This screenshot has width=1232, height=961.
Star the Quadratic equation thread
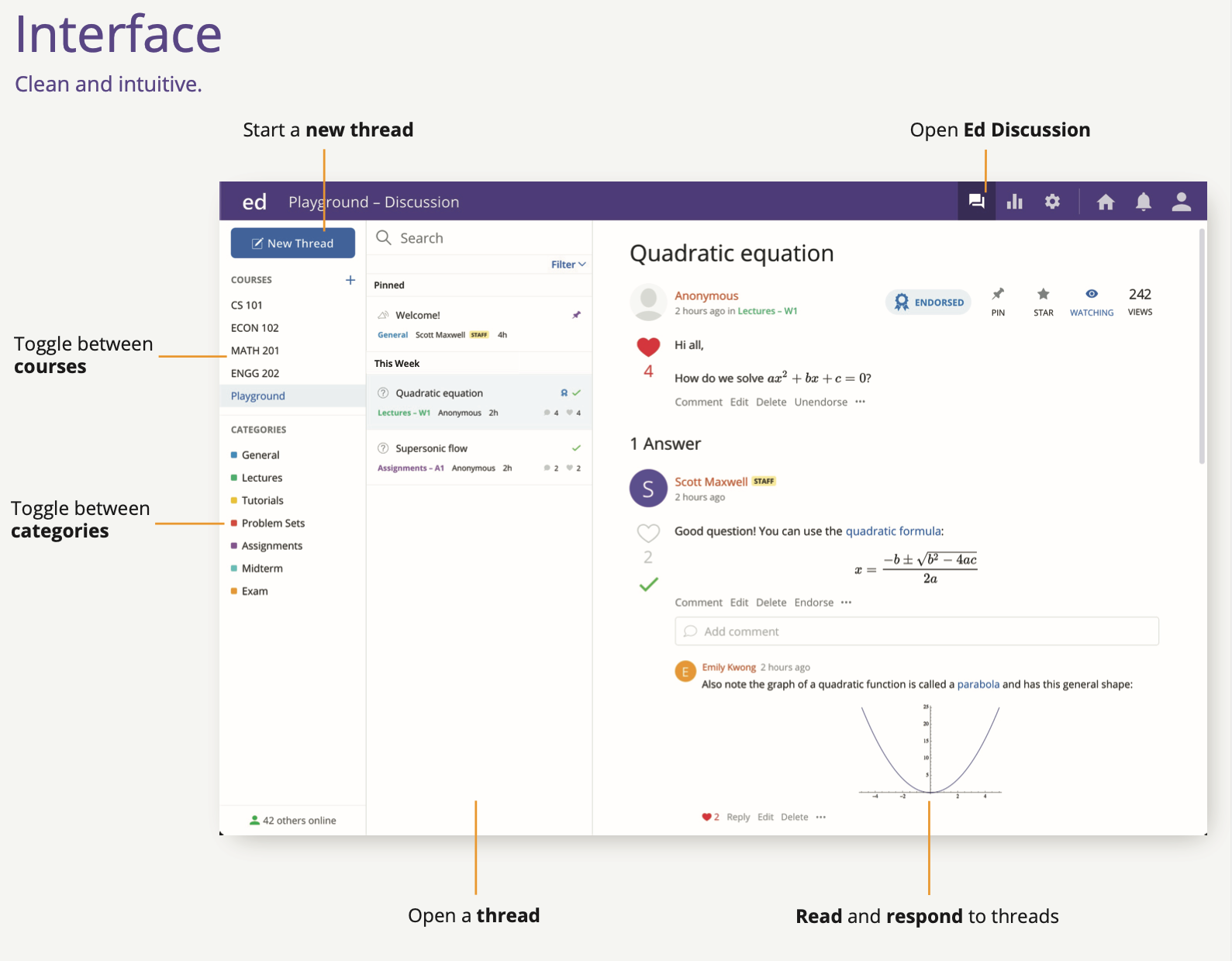click(x=1044, y=302)
